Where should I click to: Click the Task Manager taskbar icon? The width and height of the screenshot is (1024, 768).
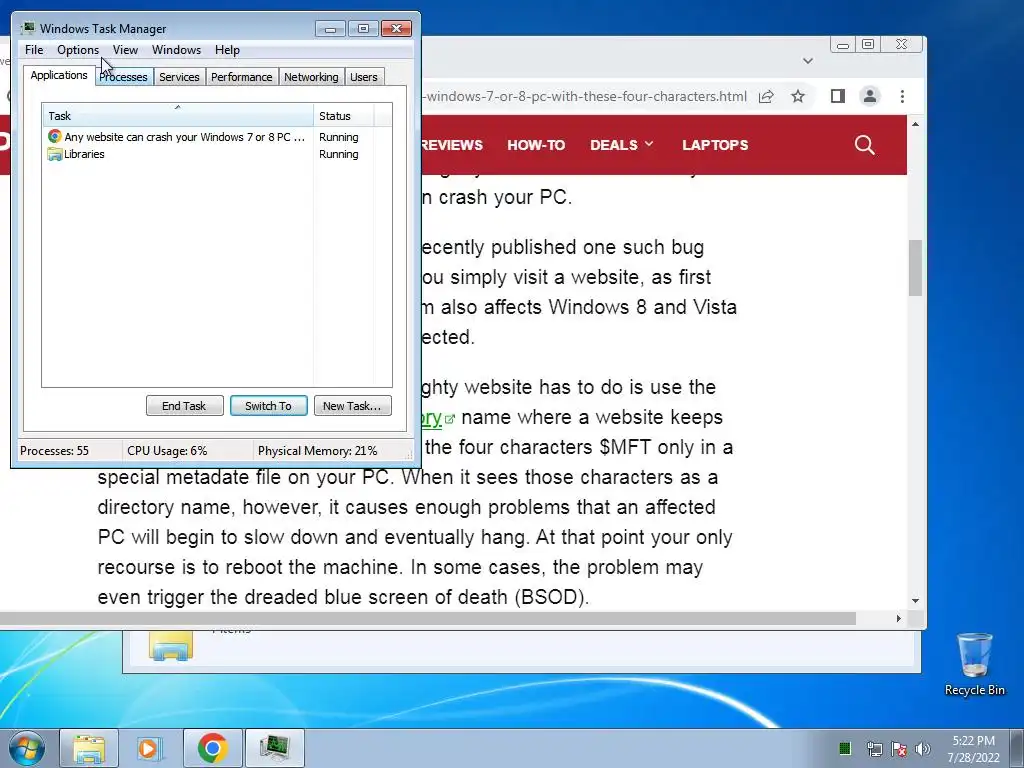[x=274, y=748]
